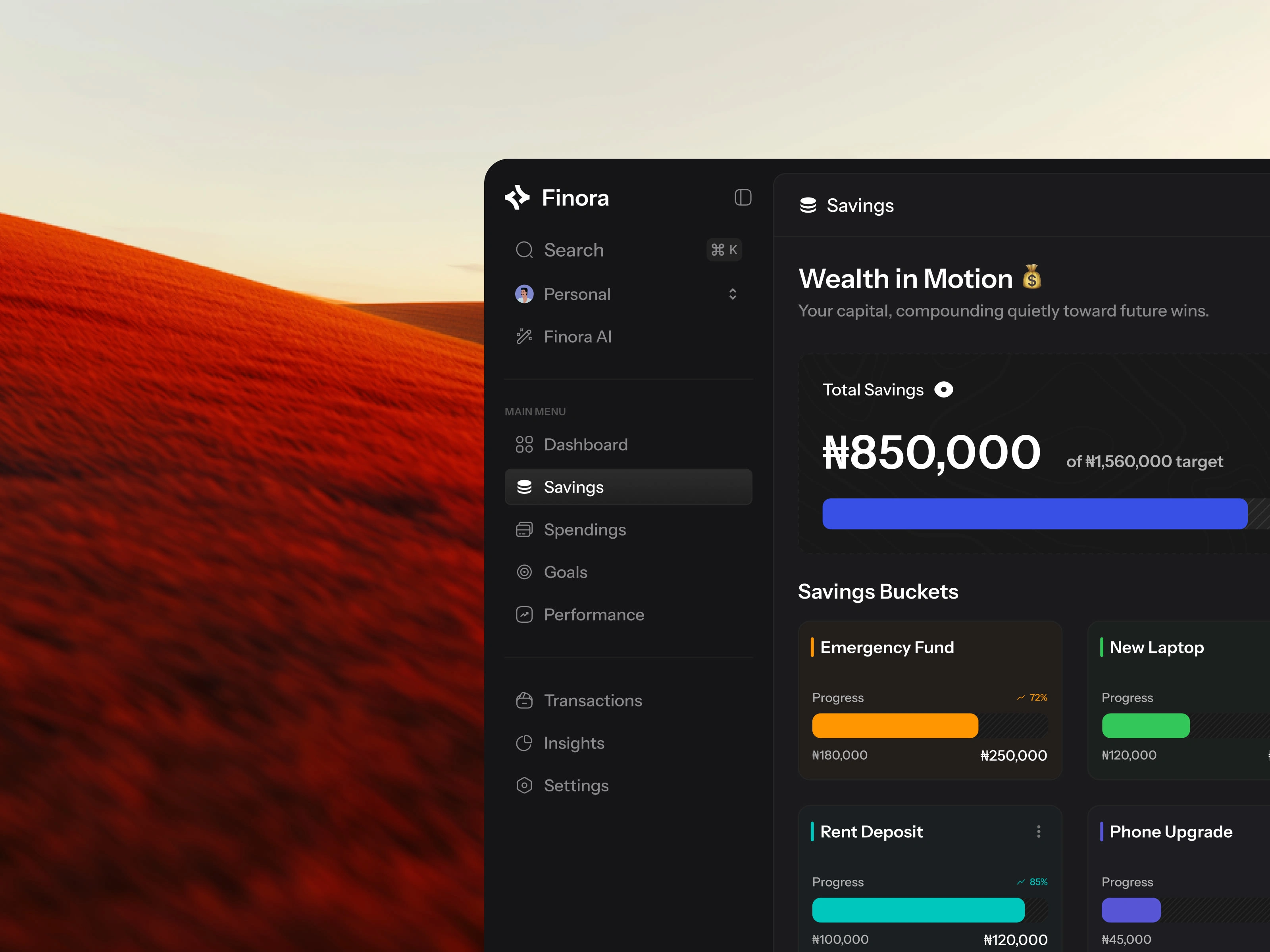Click the ⌘K search shortcut badge
Viewport: 1270px width, 952px height.
point(724,250)
